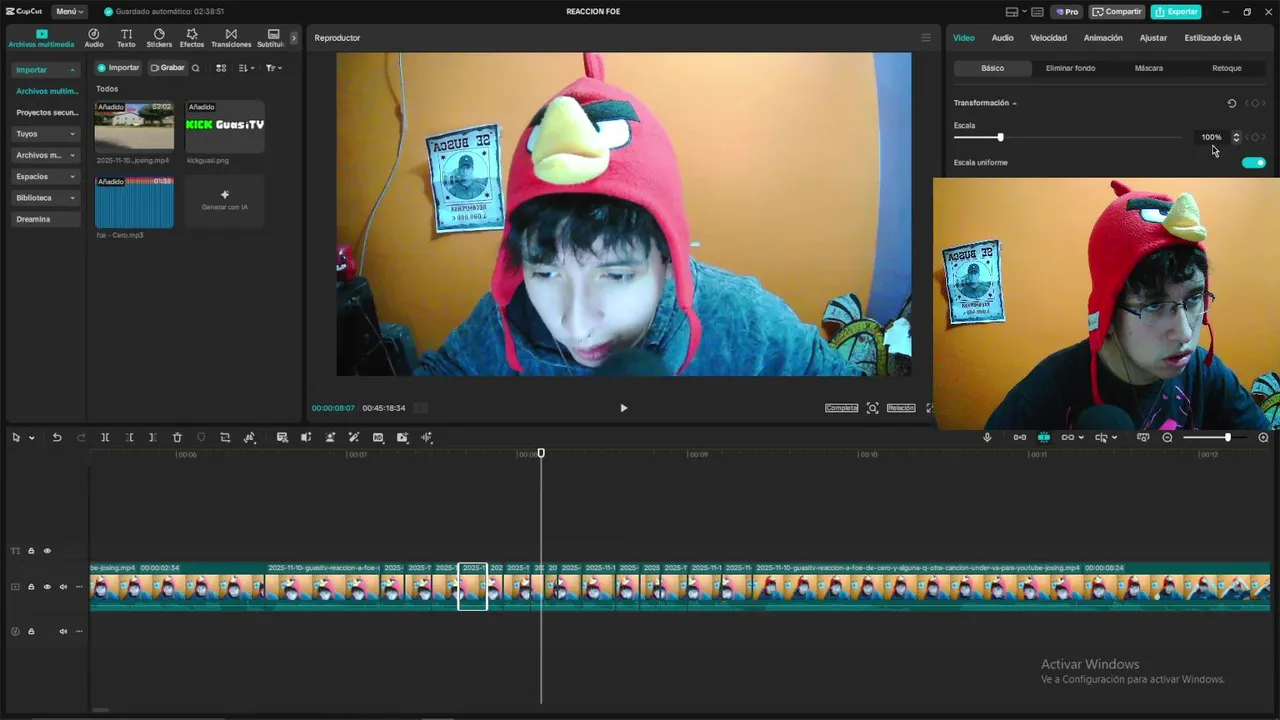Click the magic wand AI enhance icon

[x=354, y=438]
